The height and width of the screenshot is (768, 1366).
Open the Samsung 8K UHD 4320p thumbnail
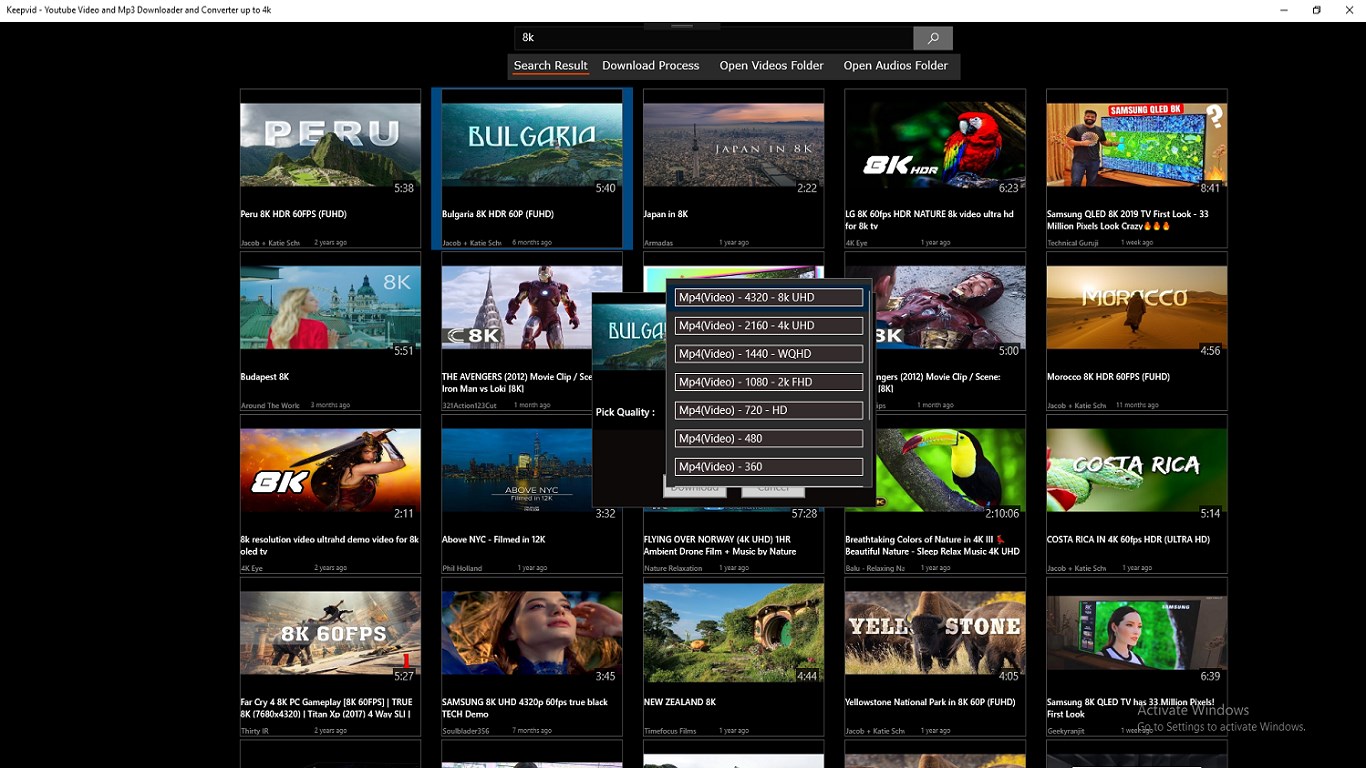click(x=532, y=633)
